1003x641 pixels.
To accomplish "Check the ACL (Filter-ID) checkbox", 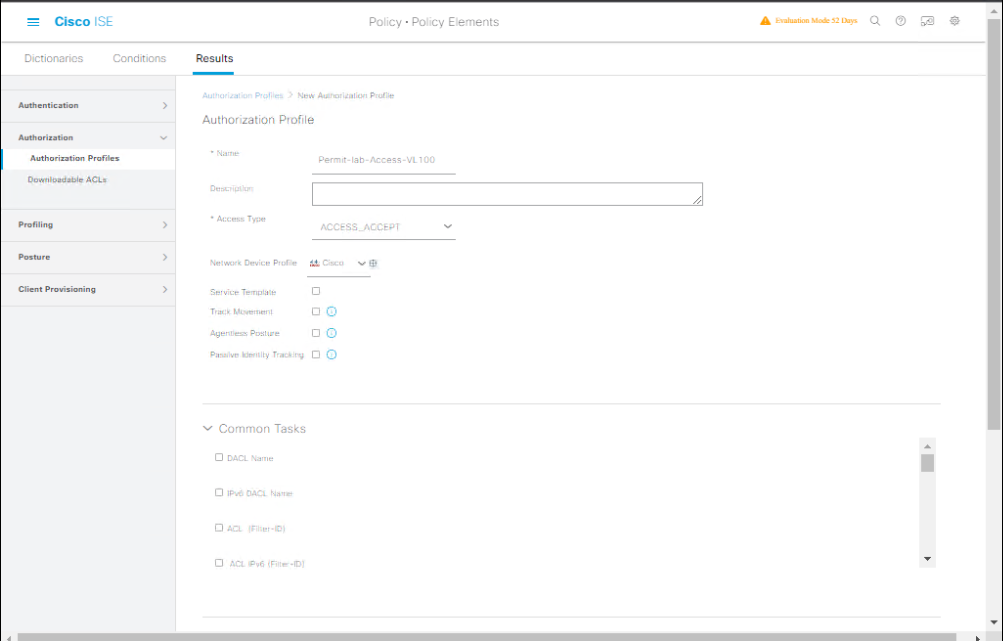I will click(219, 528).
